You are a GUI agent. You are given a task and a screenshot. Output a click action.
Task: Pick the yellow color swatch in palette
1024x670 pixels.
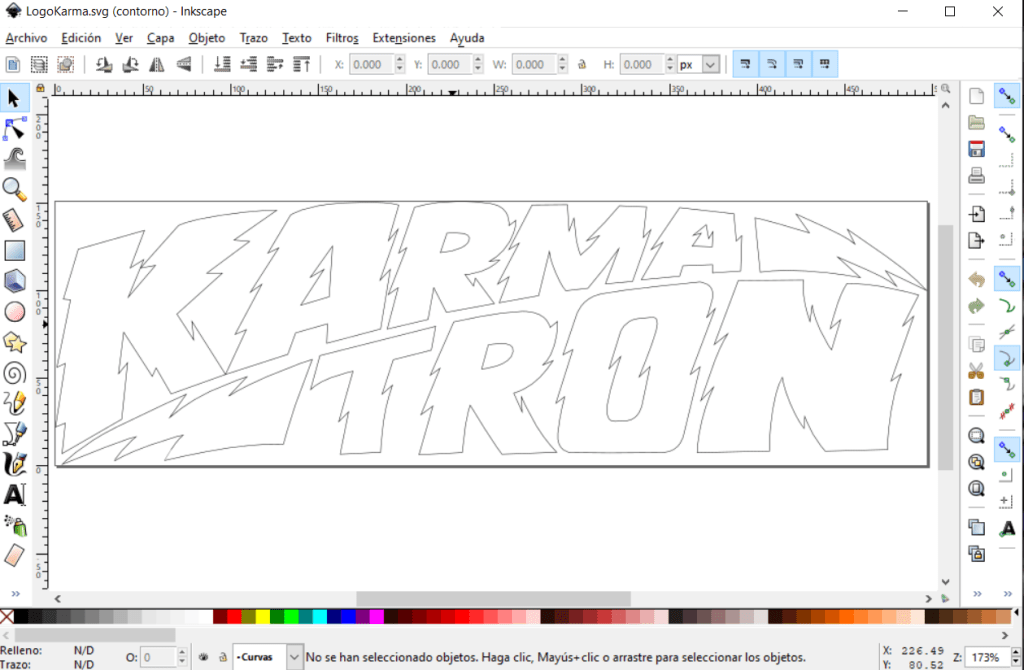(x=263, y=617)
